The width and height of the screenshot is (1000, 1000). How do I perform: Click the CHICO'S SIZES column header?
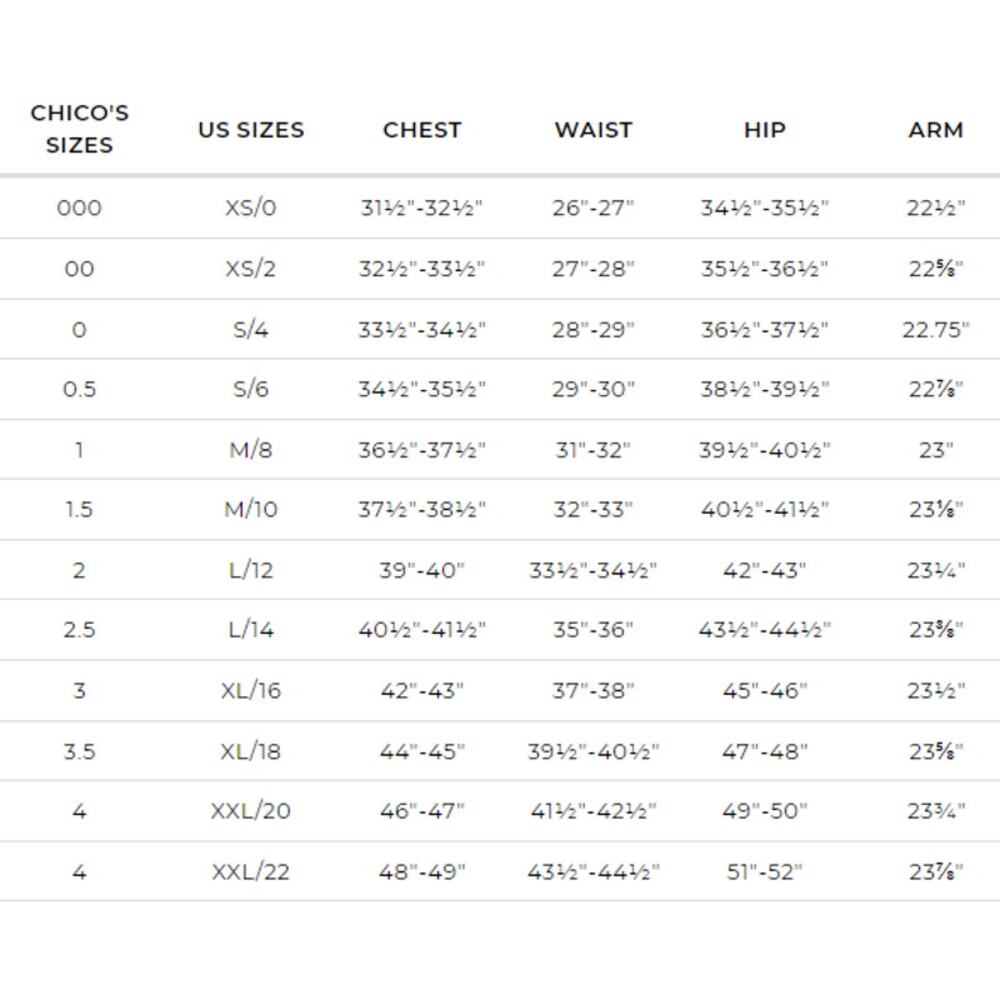(80, 129)
